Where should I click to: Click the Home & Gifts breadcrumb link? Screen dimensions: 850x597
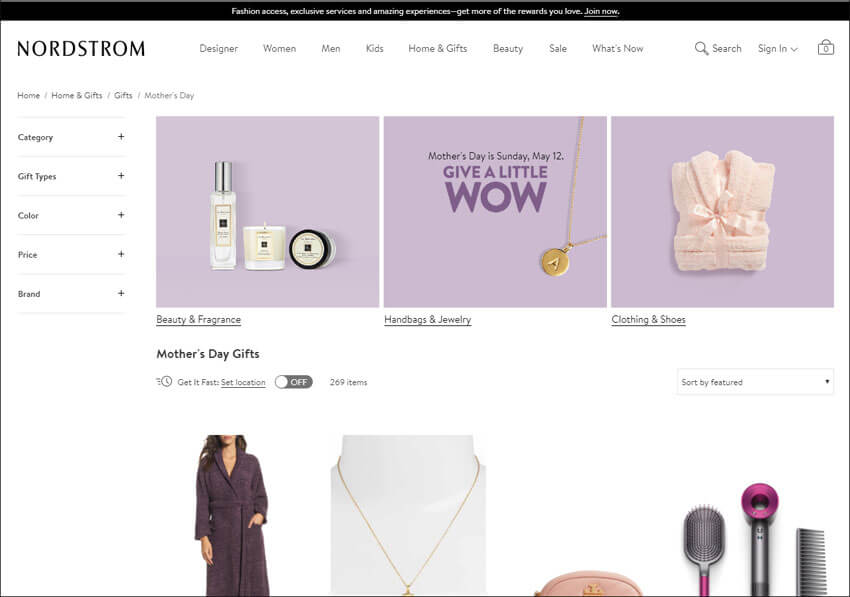[76, 95]
